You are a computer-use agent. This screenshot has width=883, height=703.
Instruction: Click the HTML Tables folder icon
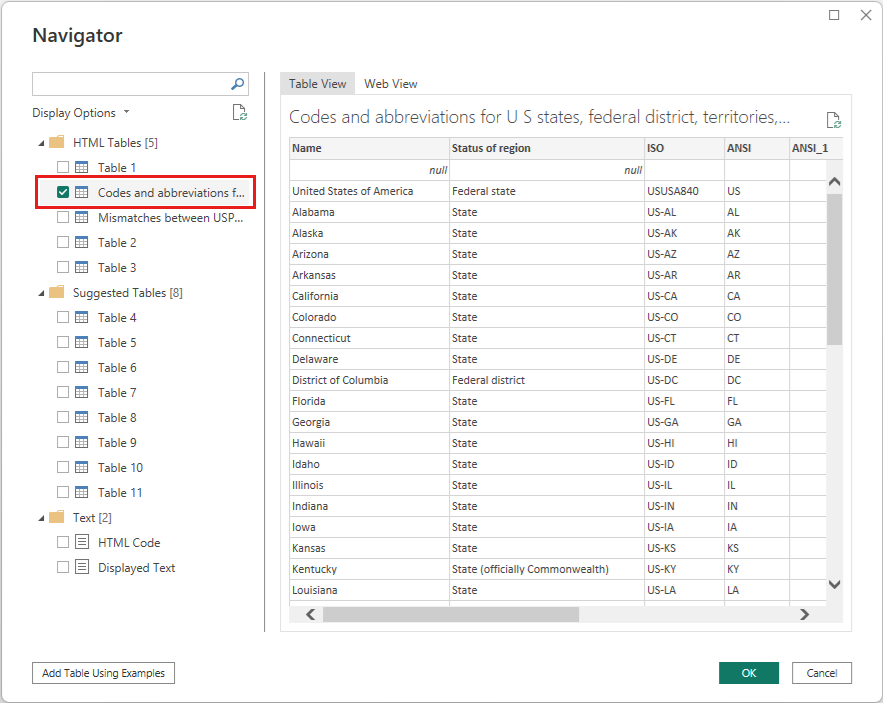(57, 142)
